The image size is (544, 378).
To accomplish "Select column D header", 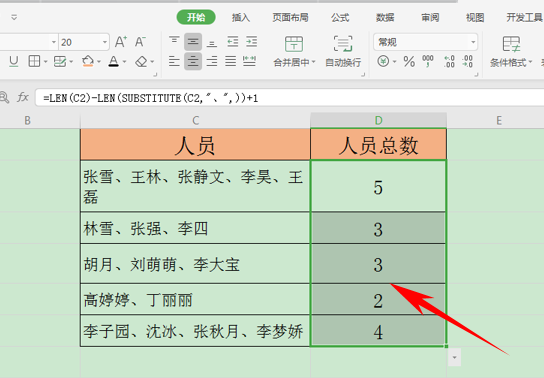I will point(378,121).
